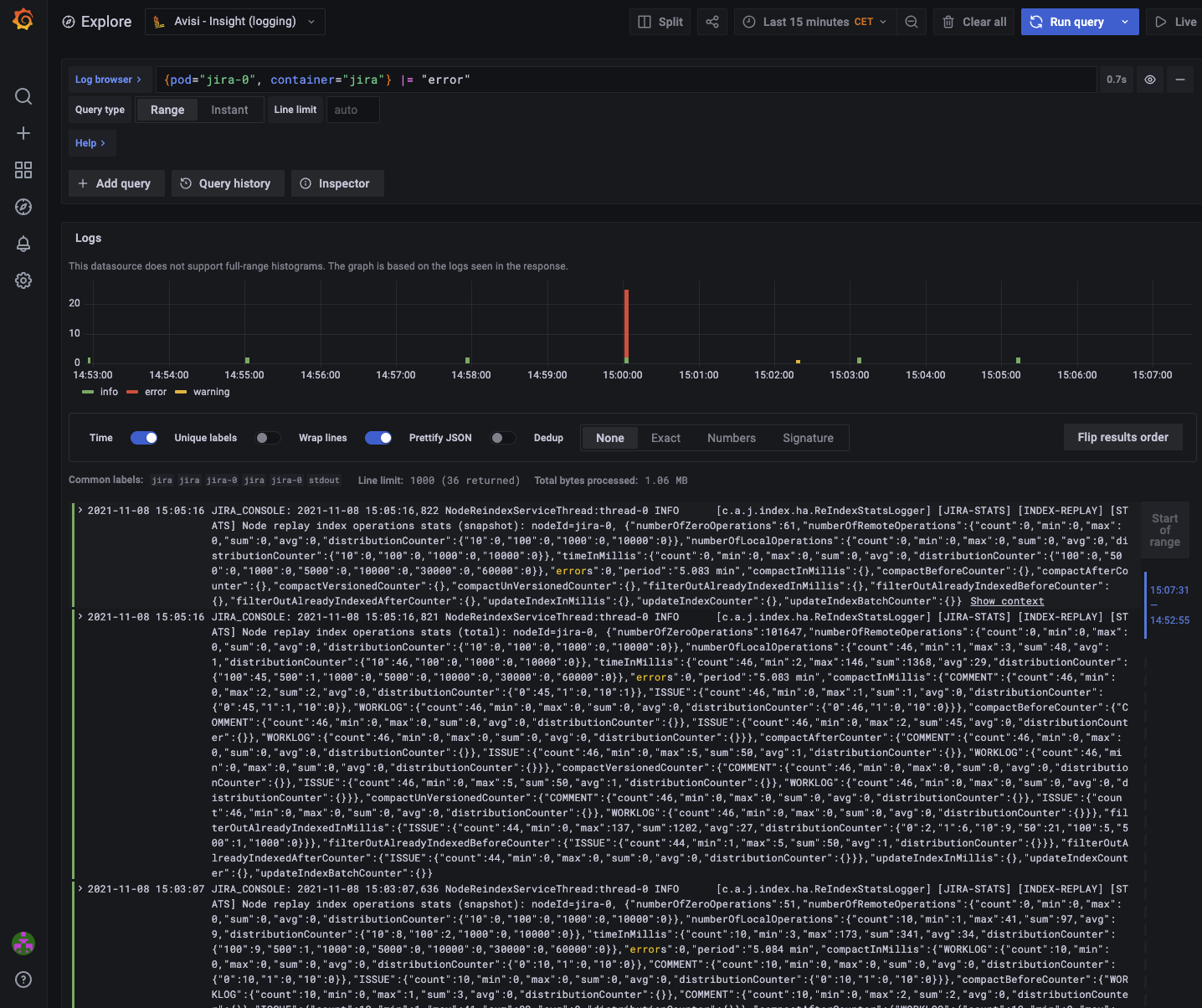Image resolution: width=1202 pixels, height=1008 pixels.
Task: Open the sidebar Search icon
Action: coord(23,96)
